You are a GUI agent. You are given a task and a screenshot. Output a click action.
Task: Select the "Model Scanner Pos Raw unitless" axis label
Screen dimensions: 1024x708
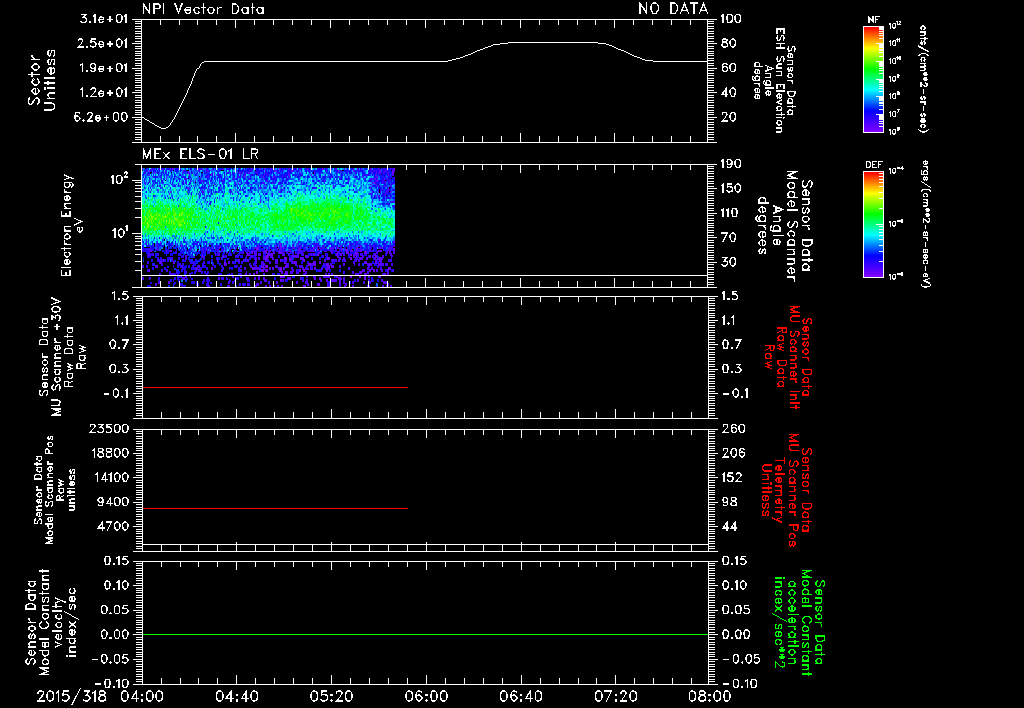[55, 490]
